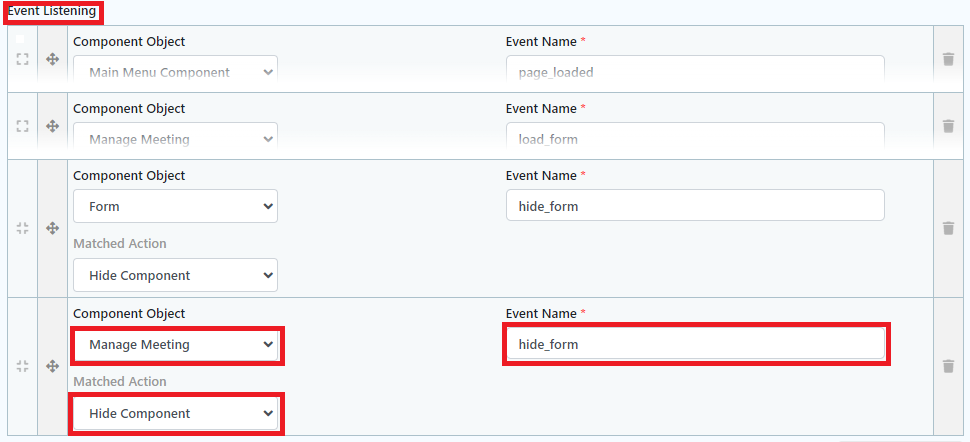Expand the load_form event row
Screen dimensions: 970x442
point(22,126)
